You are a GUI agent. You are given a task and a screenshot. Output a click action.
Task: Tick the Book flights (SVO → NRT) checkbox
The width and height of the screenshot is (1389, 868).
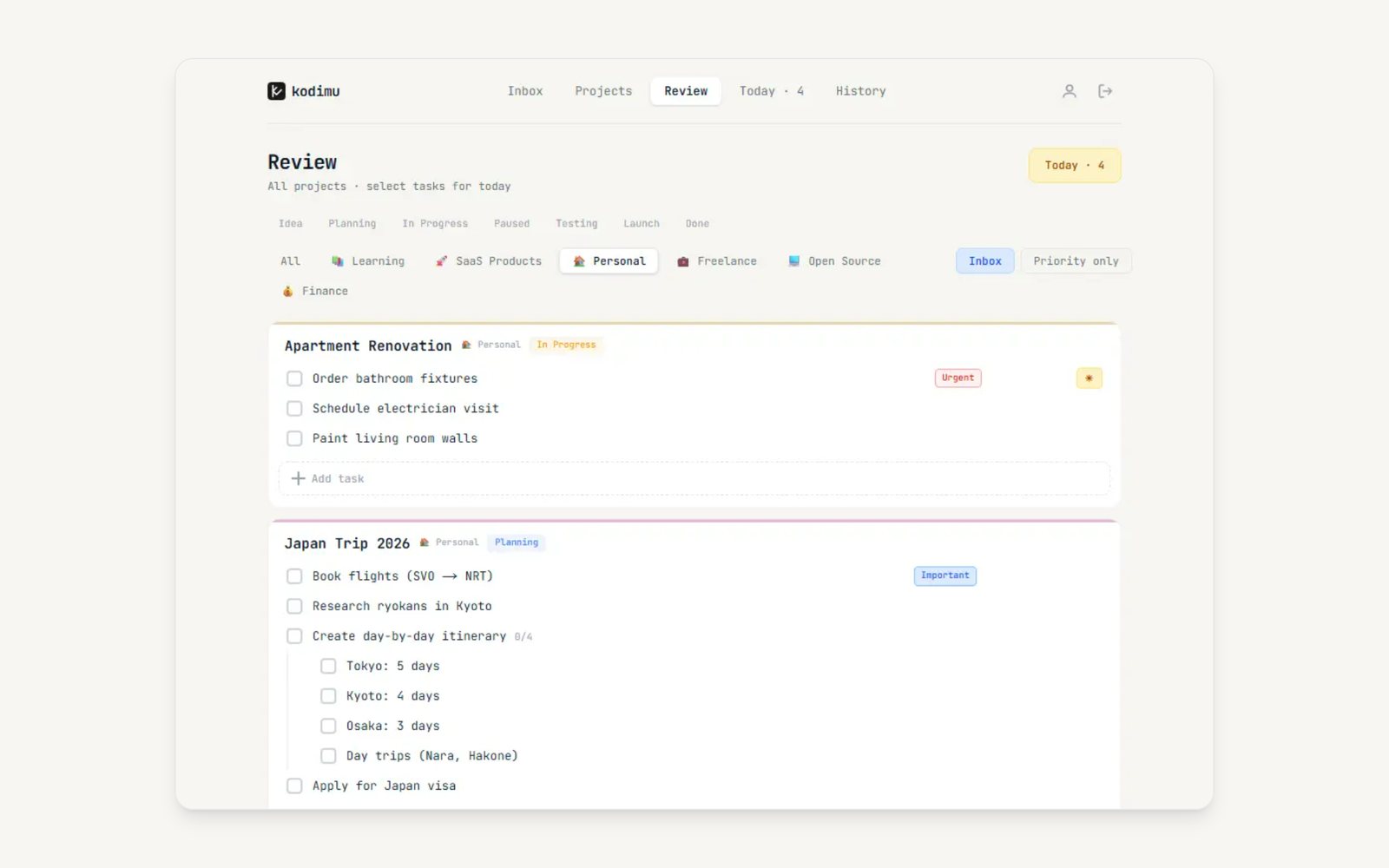[294, 576]
